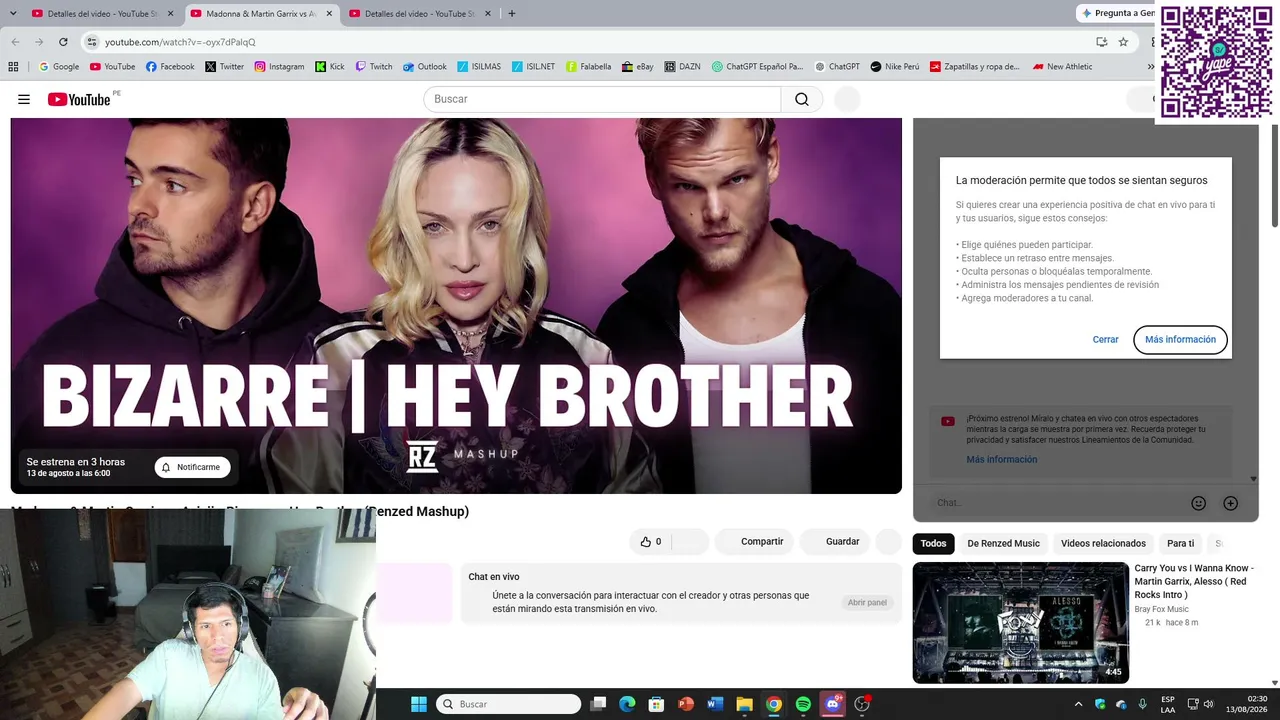Select the Para ti filter chip

coord(1180,543)
